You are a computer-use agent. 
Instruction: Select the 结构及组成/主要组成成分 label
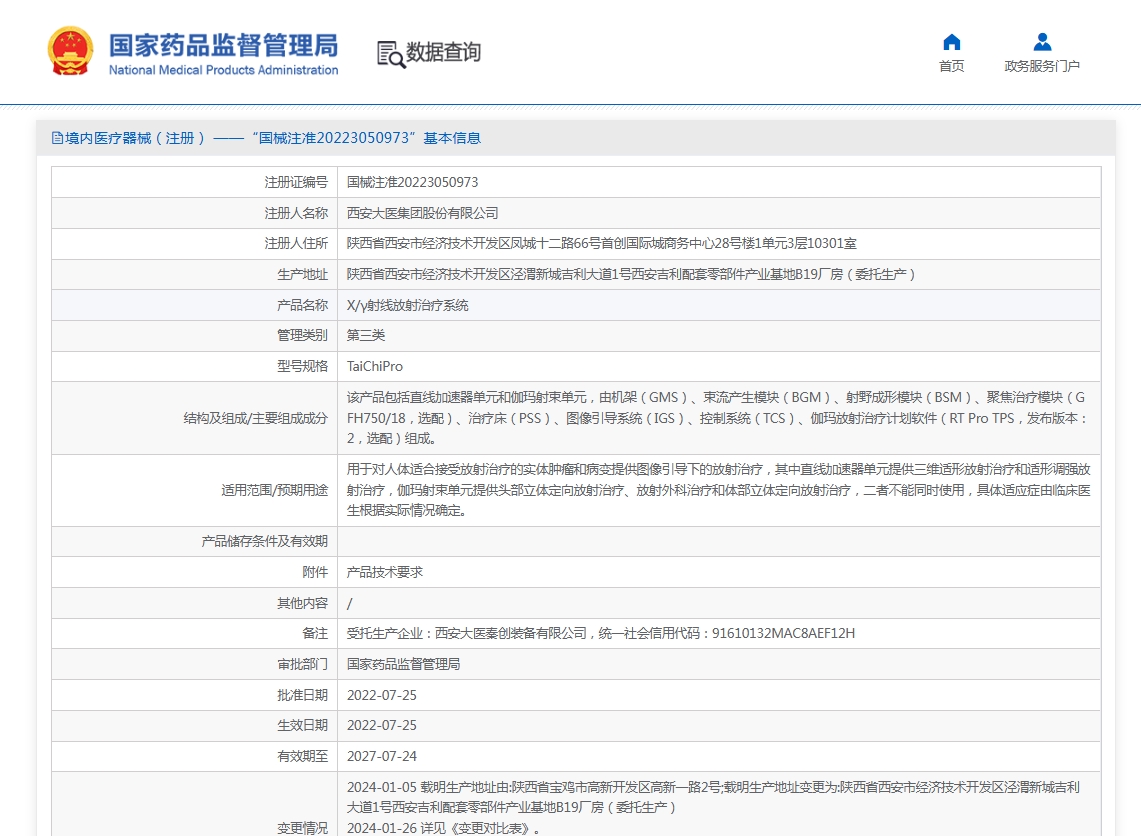pos(255,418)
